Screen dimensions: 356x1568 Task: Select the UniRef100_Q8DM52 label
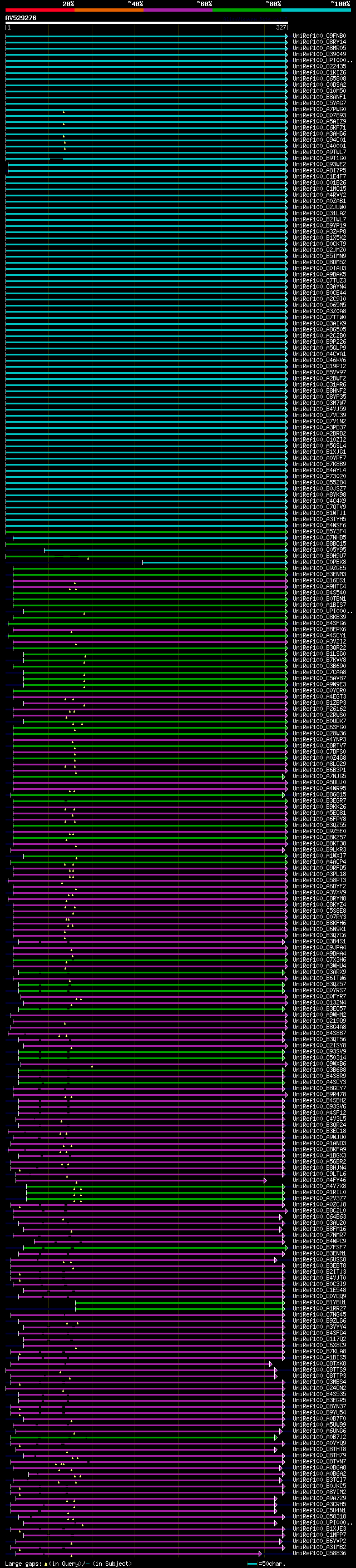coord(319,263)
